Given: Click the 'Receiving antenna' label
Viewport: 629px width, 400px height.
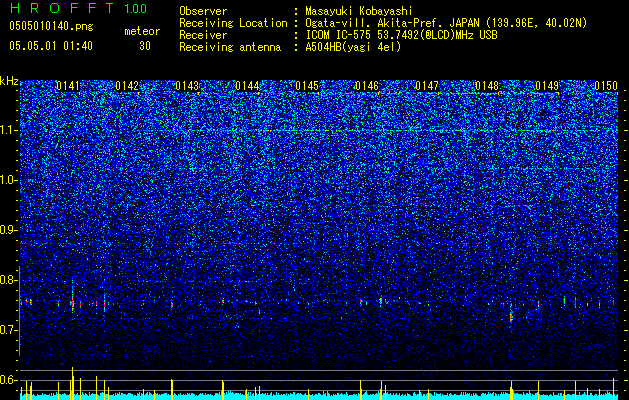Looking at the screenshot, I should coord(230,47).
